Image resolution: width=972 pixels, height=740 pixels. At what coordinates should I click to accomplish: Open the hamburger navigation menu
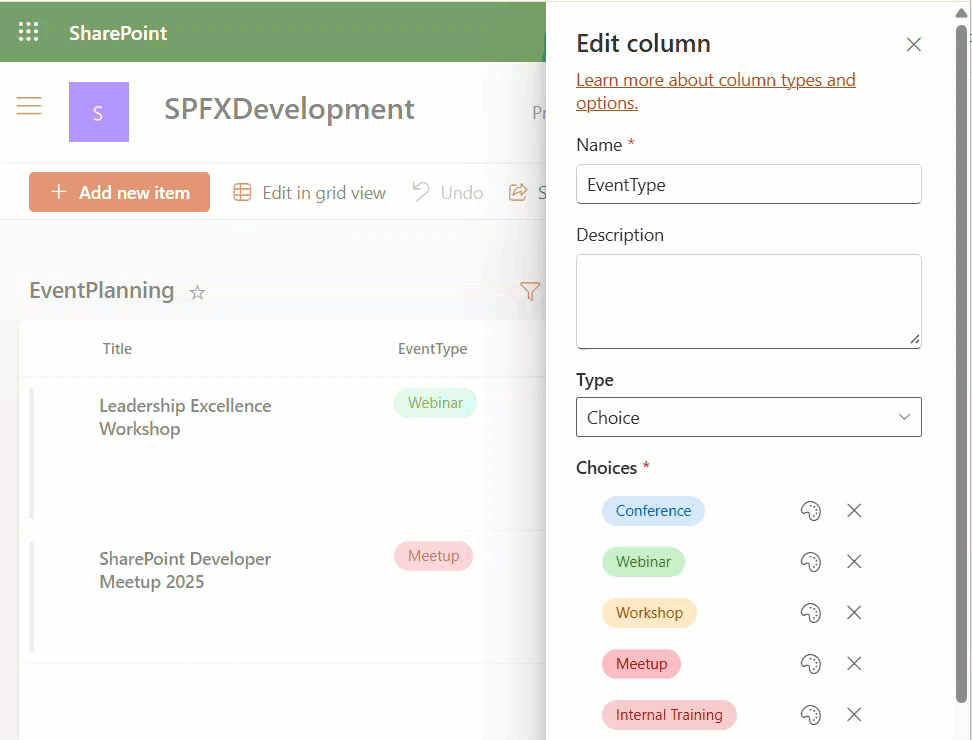[x=29, y=106]
